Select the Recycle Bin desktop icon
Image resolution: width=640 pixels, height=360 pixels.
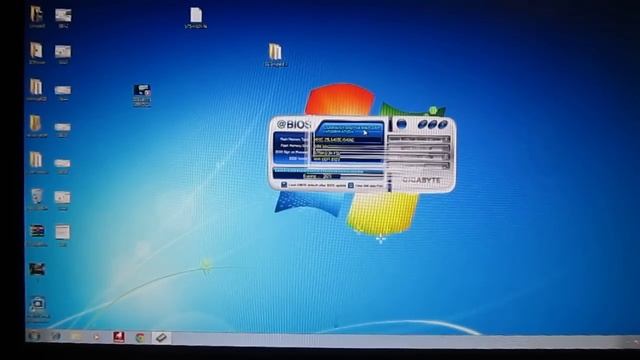point(37,199)
